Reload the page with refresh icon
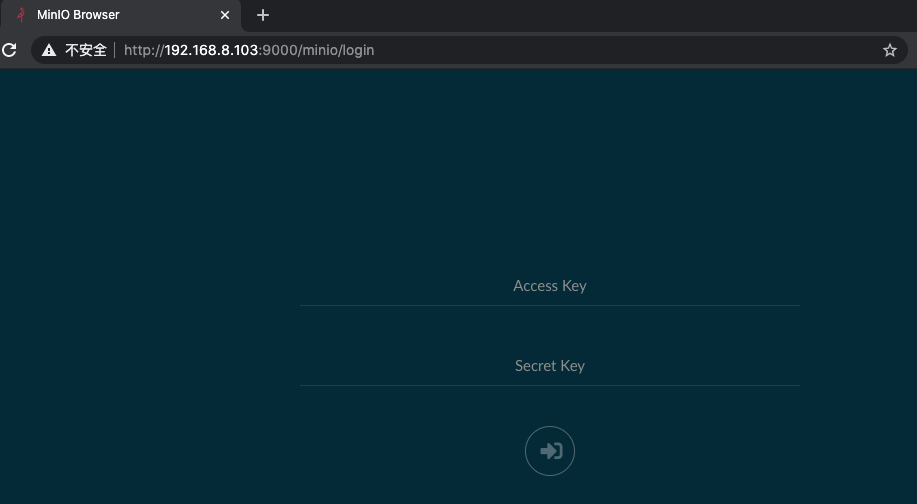Image resolution: width=917 pixels, height=504 pixels. [x=9, y=50]
